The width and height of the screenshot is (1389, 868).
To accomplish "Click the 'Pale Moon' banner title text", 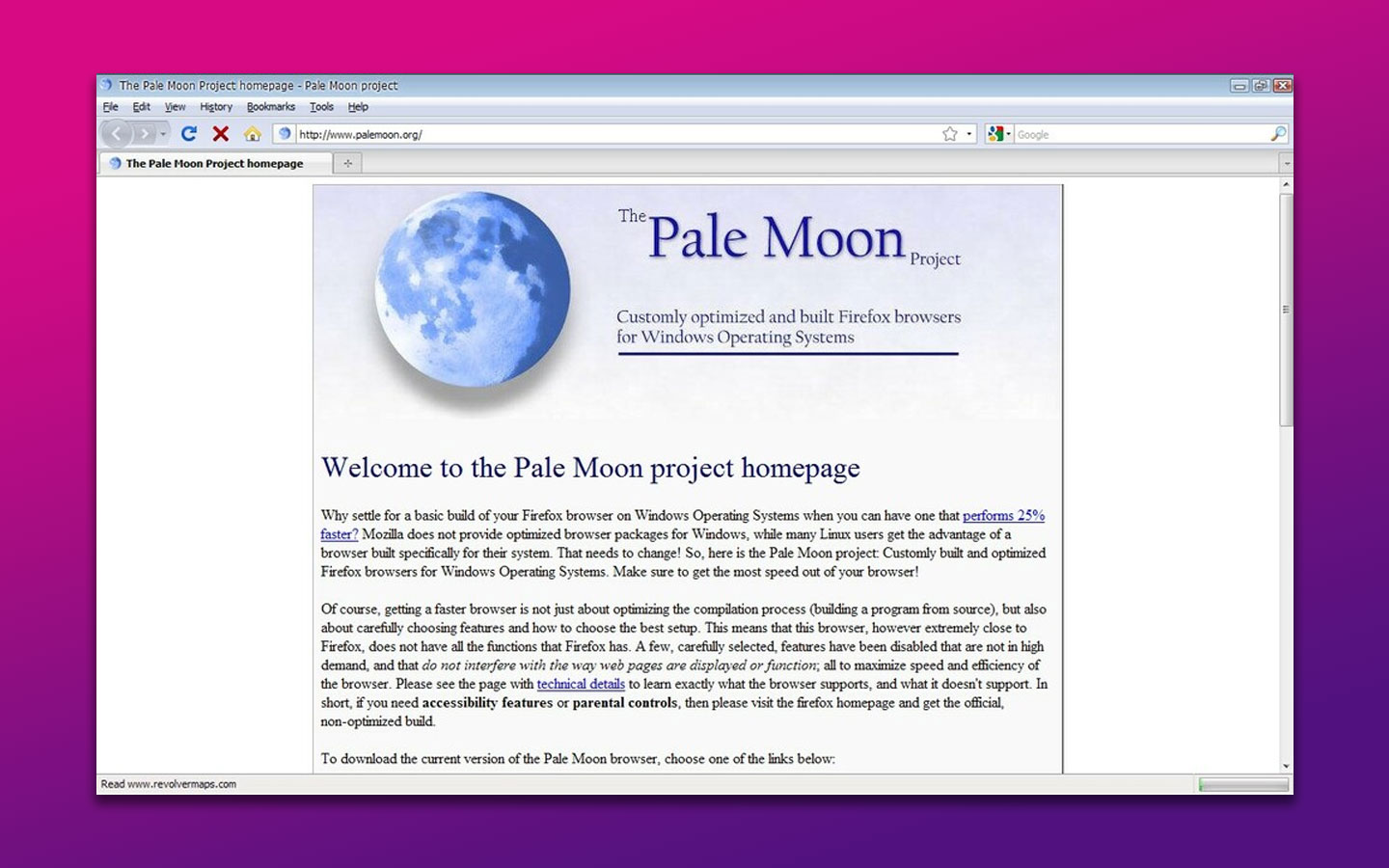I will click(776, 237).
